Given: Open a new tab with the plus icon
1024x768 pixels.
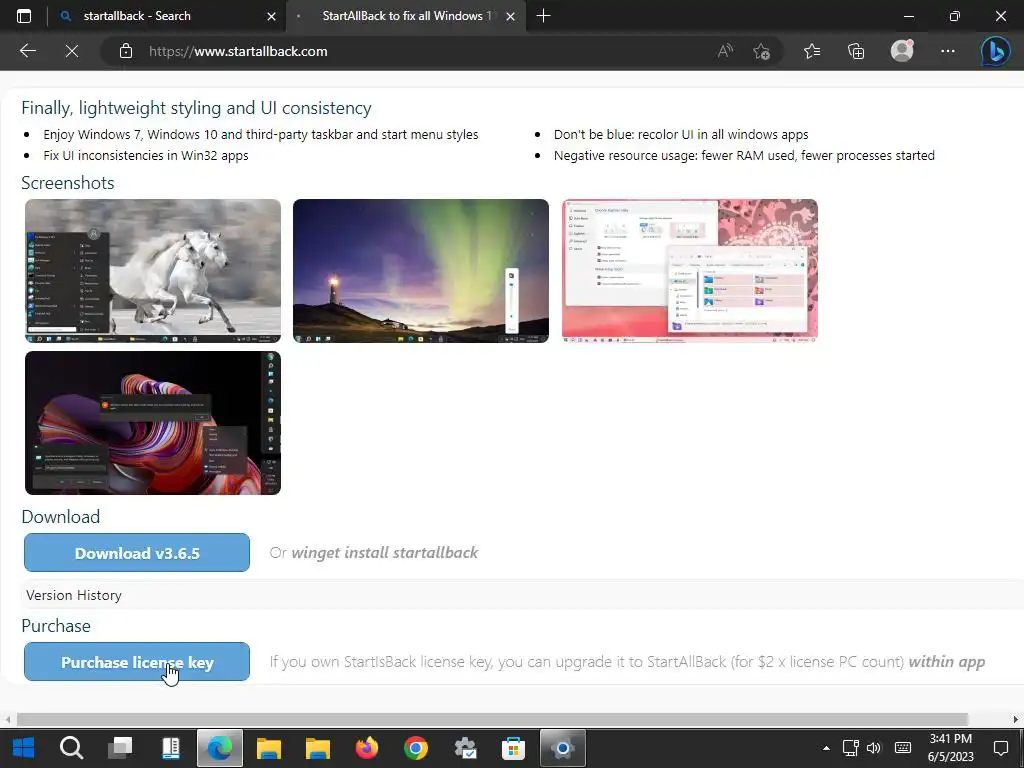Looking at the screenshot, I should [x=543, y=16].
